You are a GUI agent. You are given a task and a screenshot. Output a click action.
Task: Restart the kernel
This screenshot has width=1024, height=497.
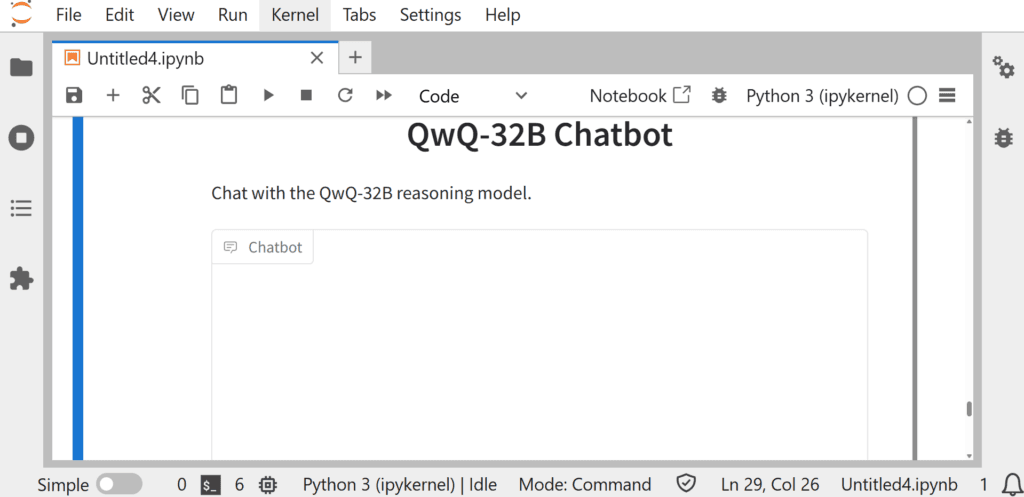click(x=345, y=96)
